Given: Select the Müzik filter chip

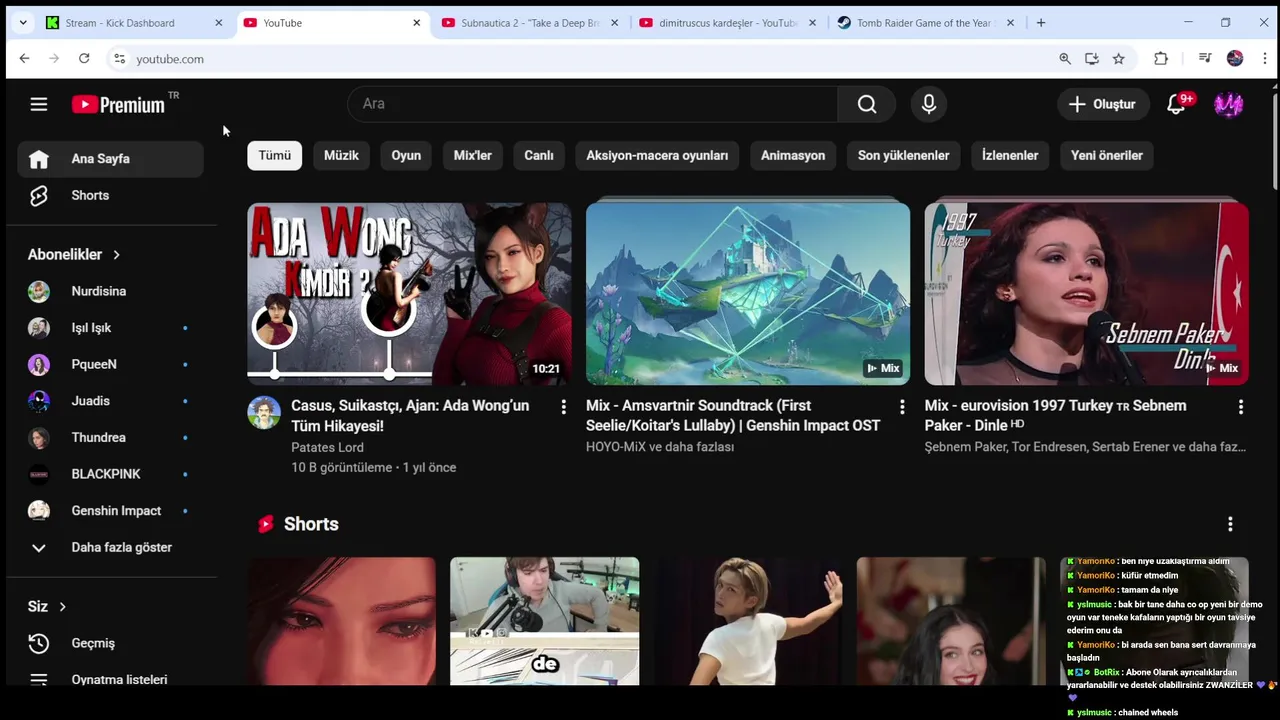Looking at the screenshot, I should tap(341, 155).
